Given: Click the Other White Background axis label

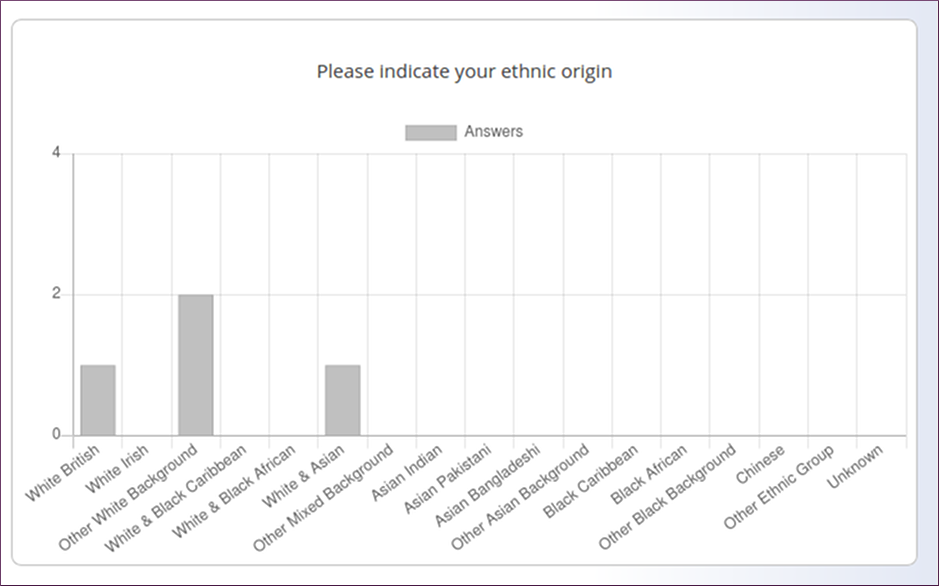Looking at the screenshot, I should 128,497.
